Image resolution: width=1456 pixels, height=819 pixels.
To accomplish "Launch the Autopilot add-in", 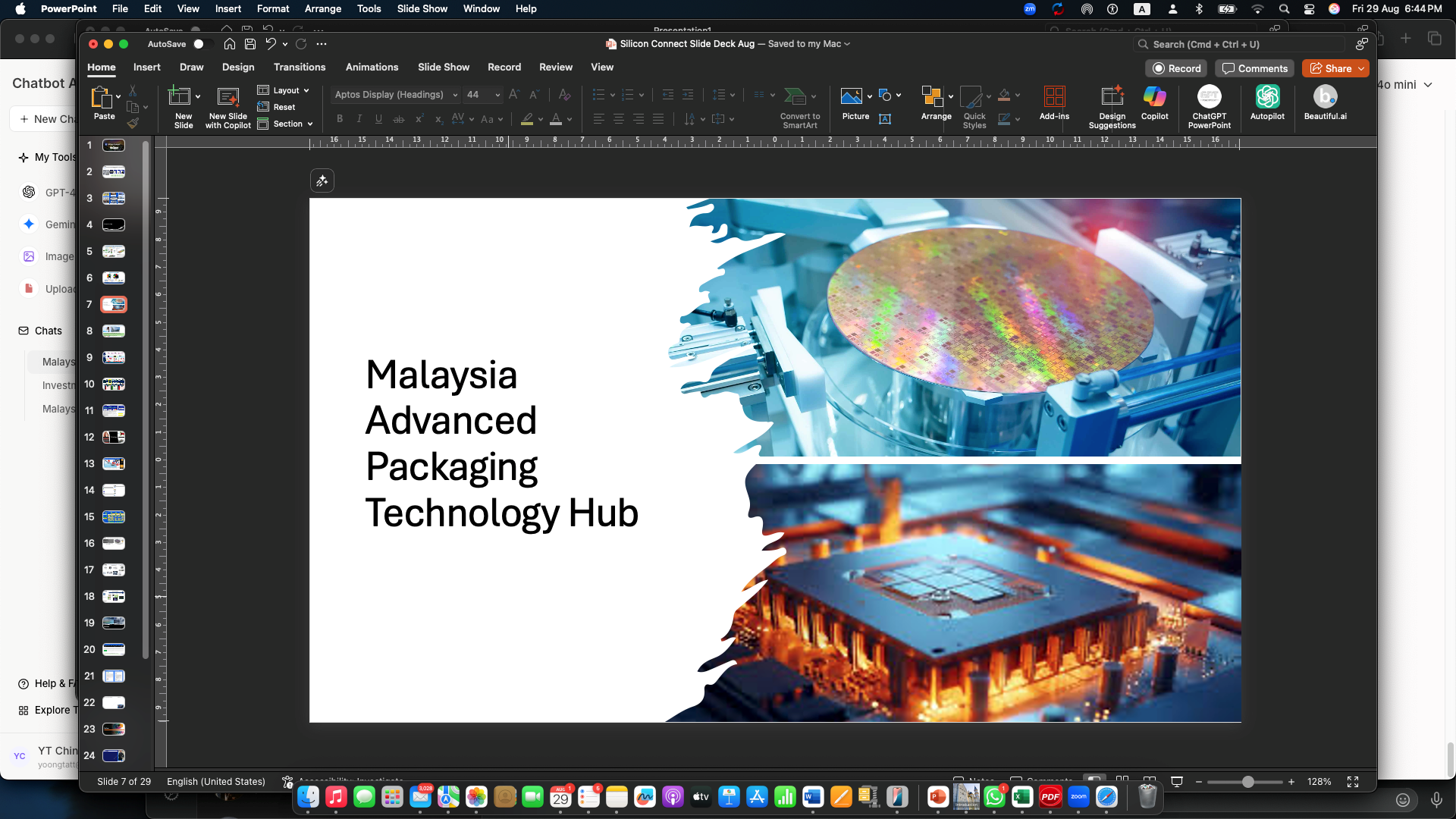I will pos(1267,97).
